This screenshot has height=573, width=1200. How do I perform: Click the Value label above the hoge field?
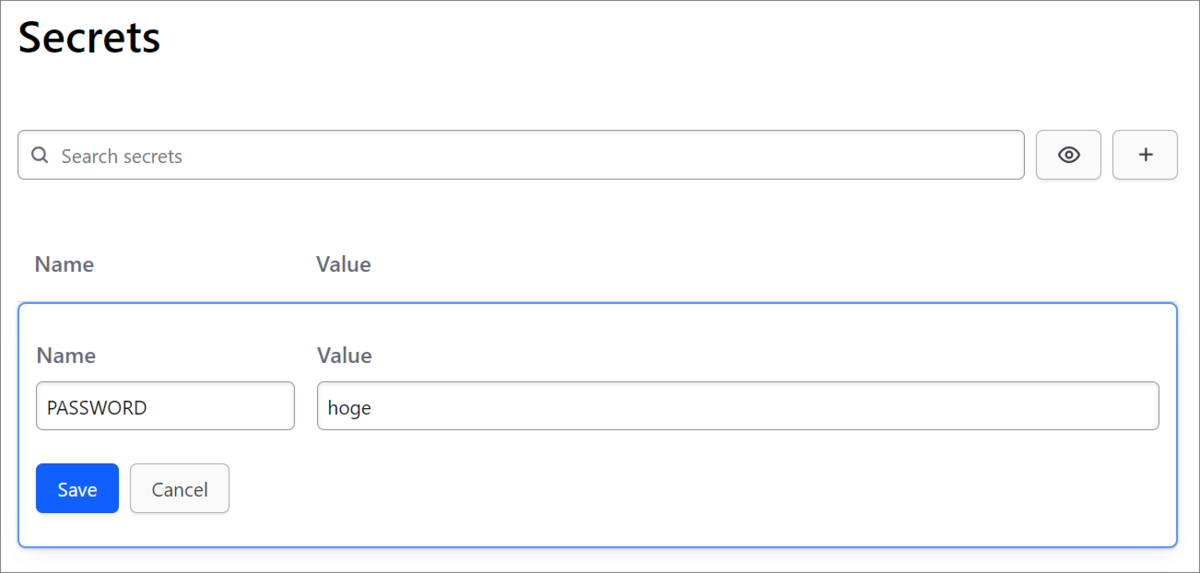tap(344, 356)
